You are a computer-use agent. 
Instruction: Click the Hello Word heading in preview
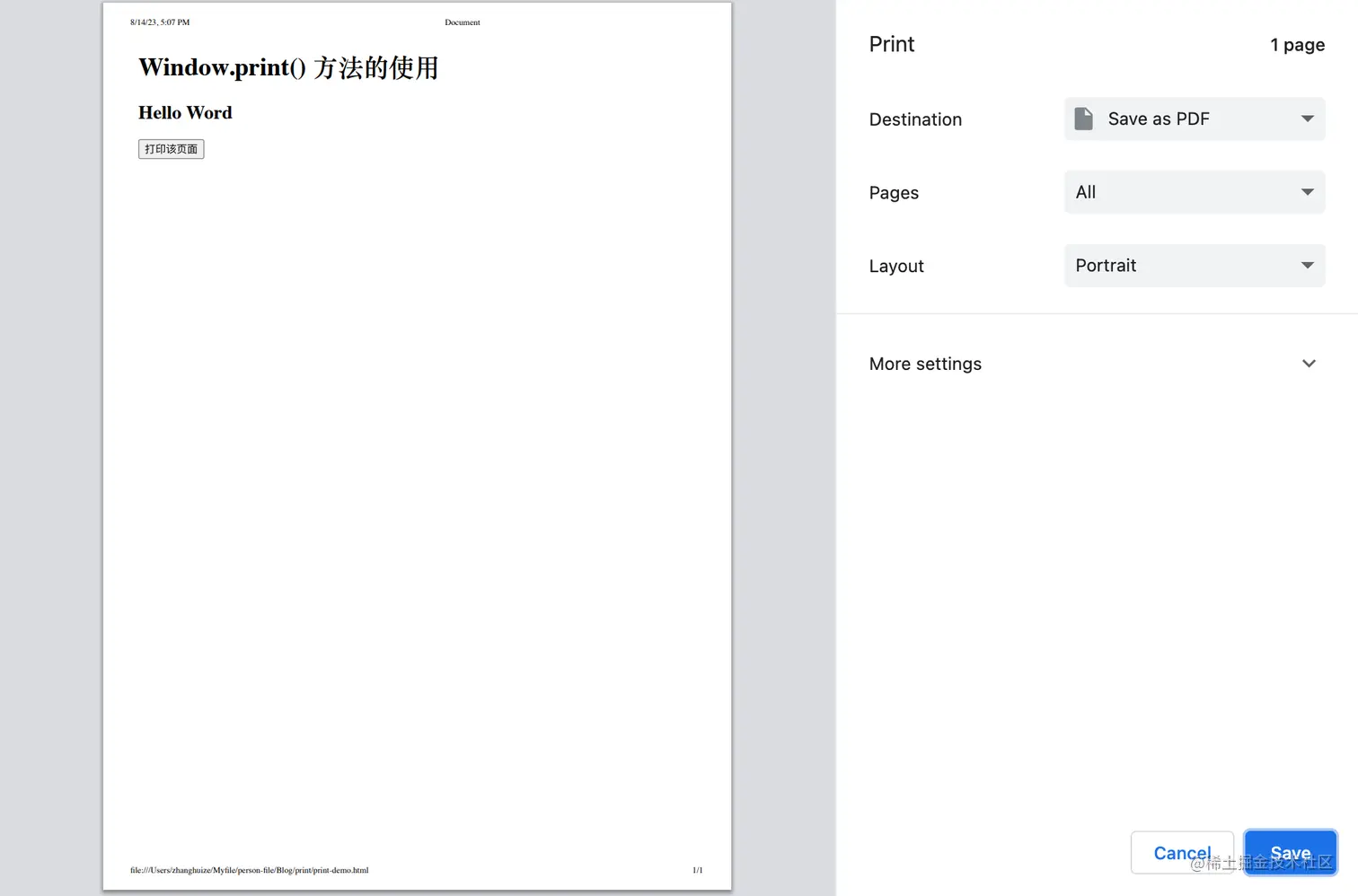click(185, 112)
